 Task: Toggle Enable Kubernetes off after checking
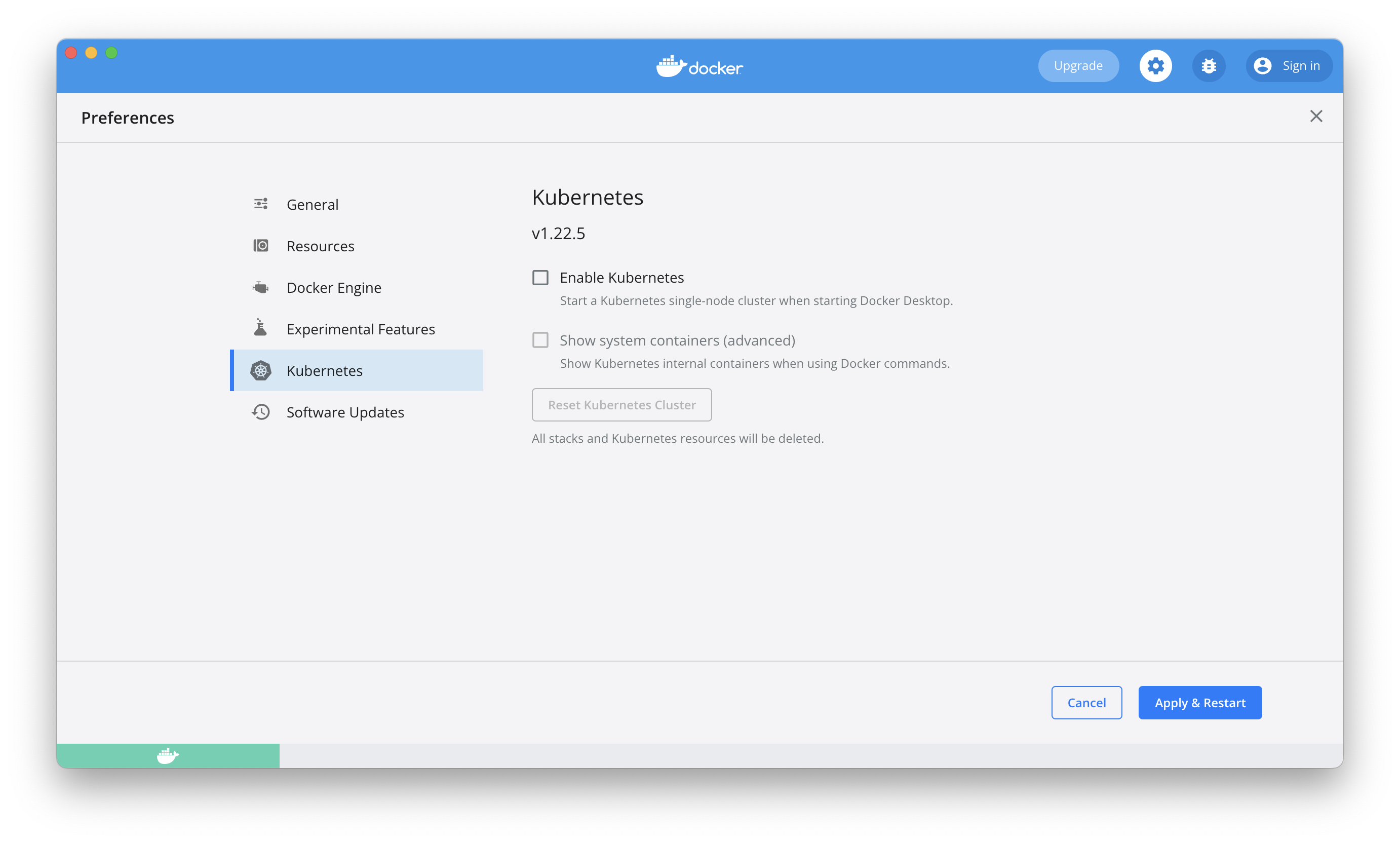pos(539,277)
